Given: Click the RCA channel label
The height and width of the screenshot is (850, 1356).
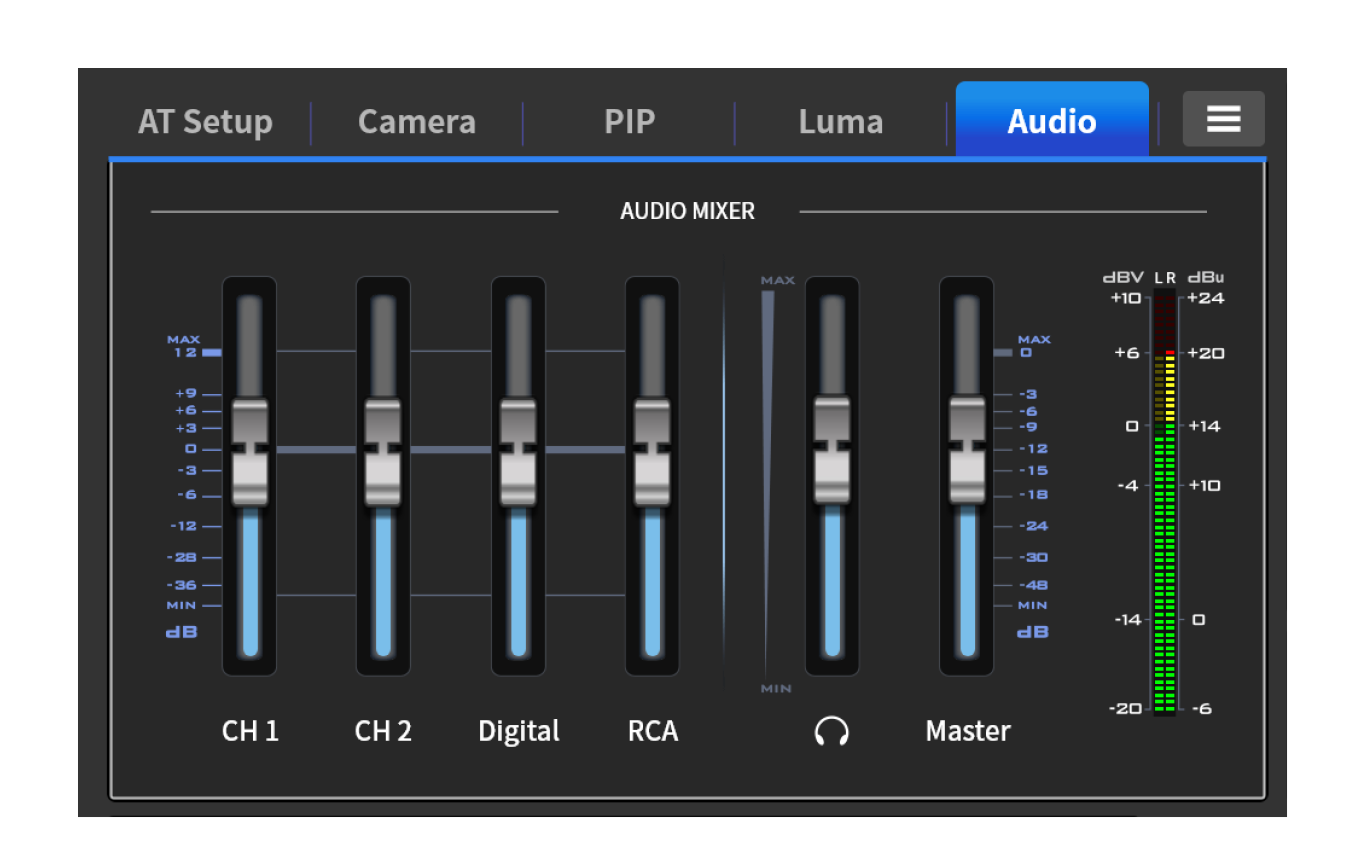Looking at the screenshot, I should pos(652,731).
